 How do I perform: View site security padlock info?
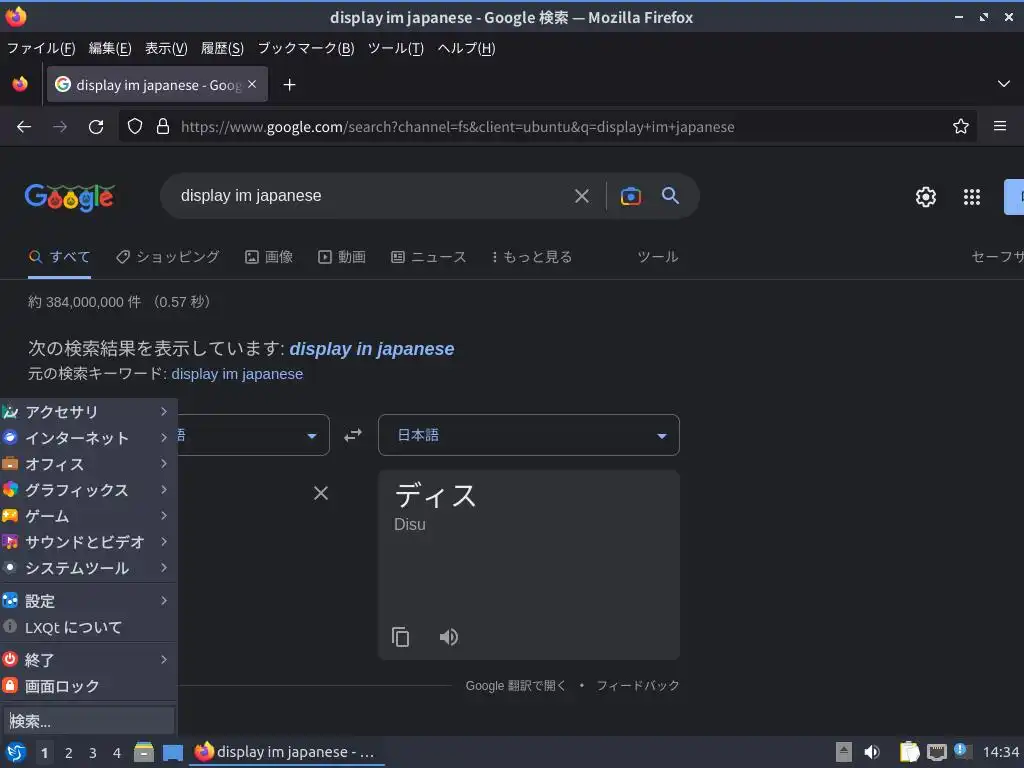[163, 126]
